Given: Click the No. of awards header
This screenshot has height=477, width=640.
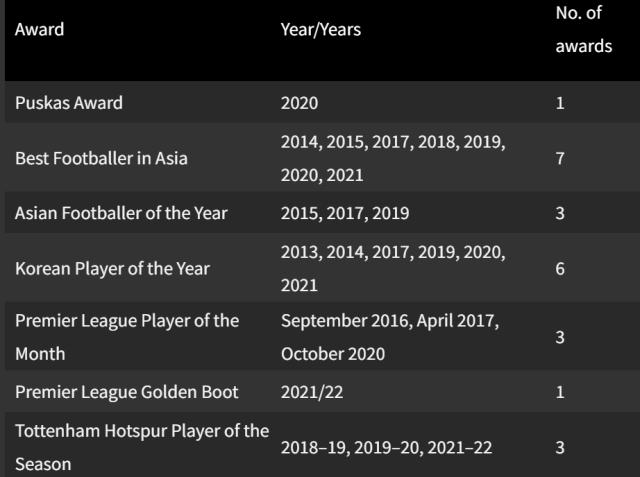Looking at the screenshot, I should coord(583,30).
